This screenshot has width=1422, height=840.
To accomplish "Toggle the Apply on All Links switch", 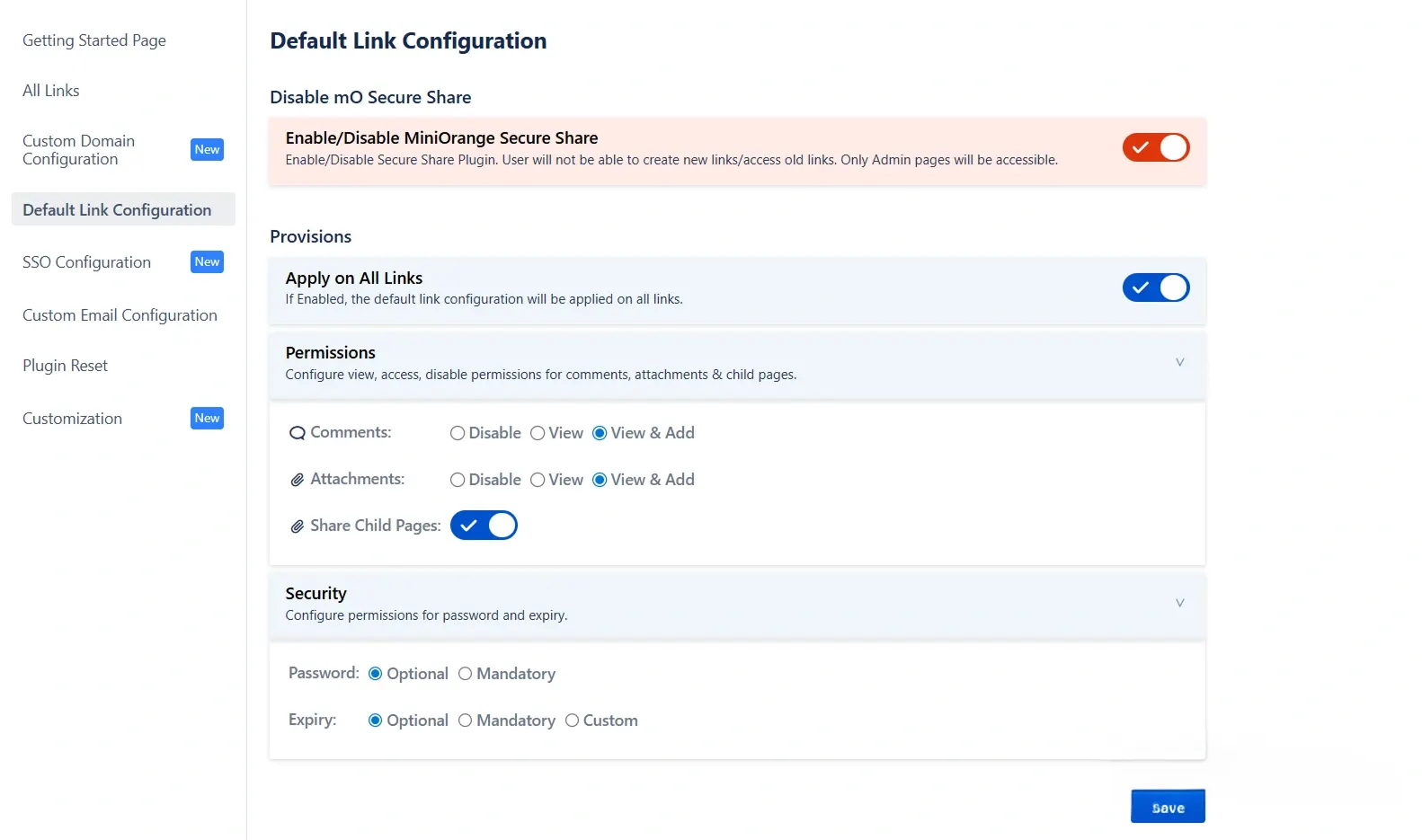I will pyautogui.click(x=1156, y=287).
